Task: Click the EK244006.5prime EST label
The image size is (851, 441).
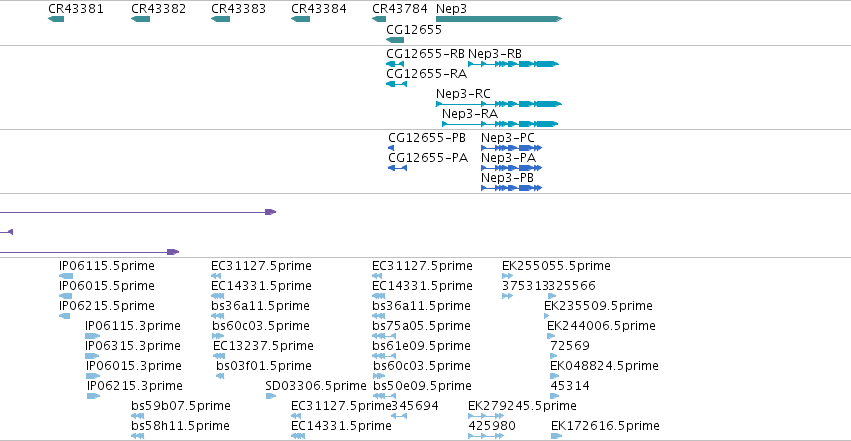Action: point(601,326)
